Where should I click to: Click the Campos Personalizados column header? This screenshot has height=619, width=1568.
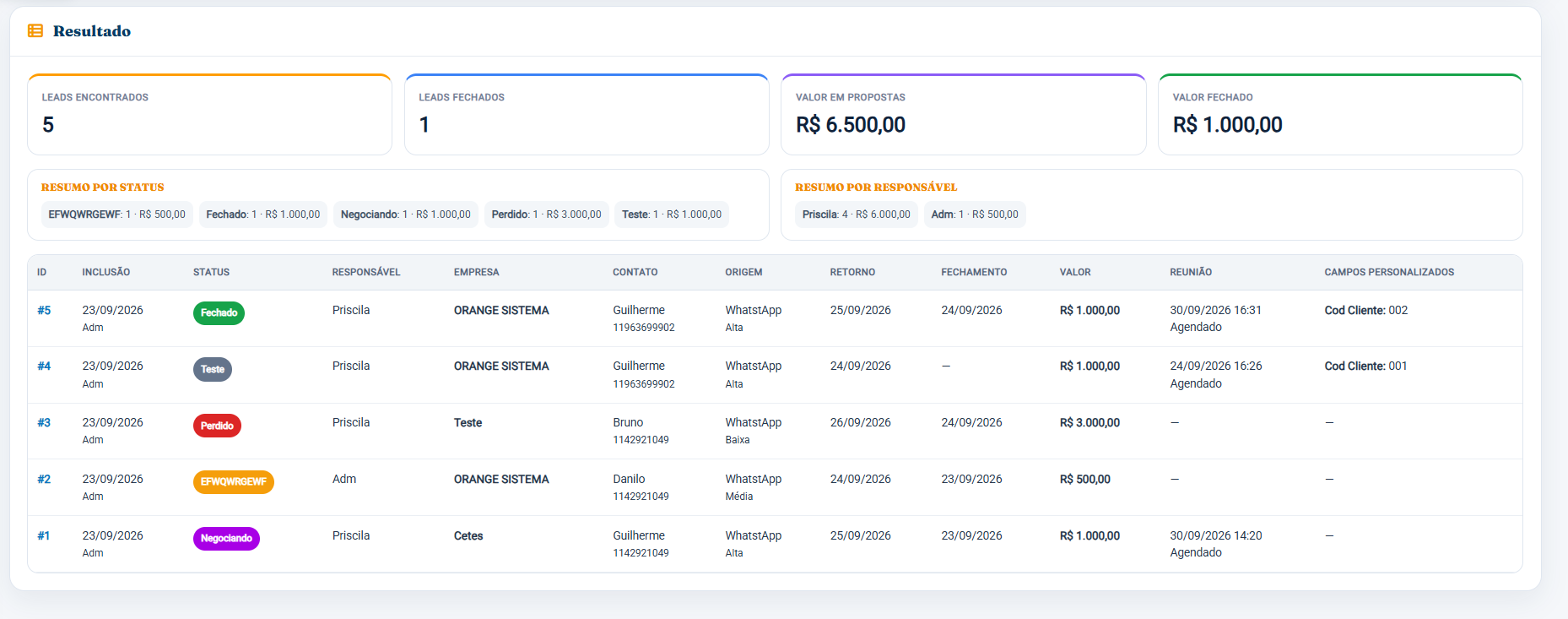coord(1389,273)
